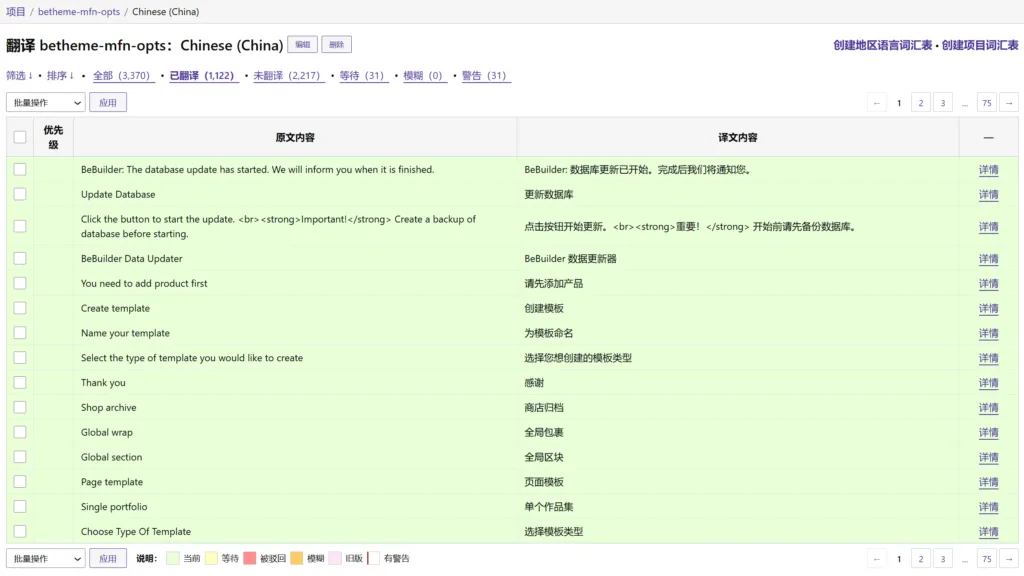The height and width of the screenshot is (576, 1024).
Task: Expand the bottom 批量操作 dropdown
Action: (x=46, y=559)
